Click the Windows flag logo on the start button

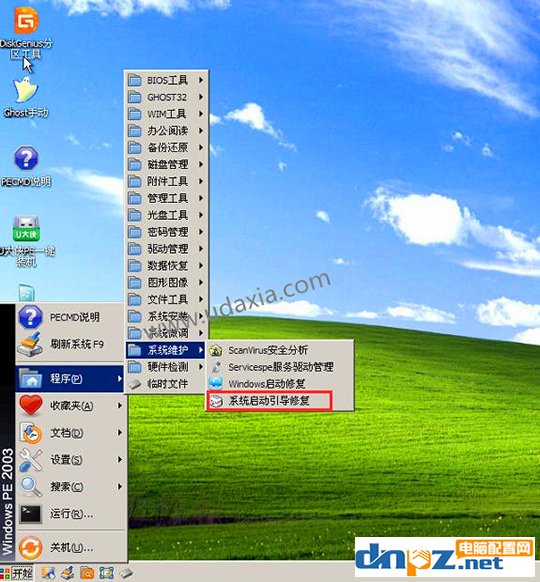tap(5, 573)
